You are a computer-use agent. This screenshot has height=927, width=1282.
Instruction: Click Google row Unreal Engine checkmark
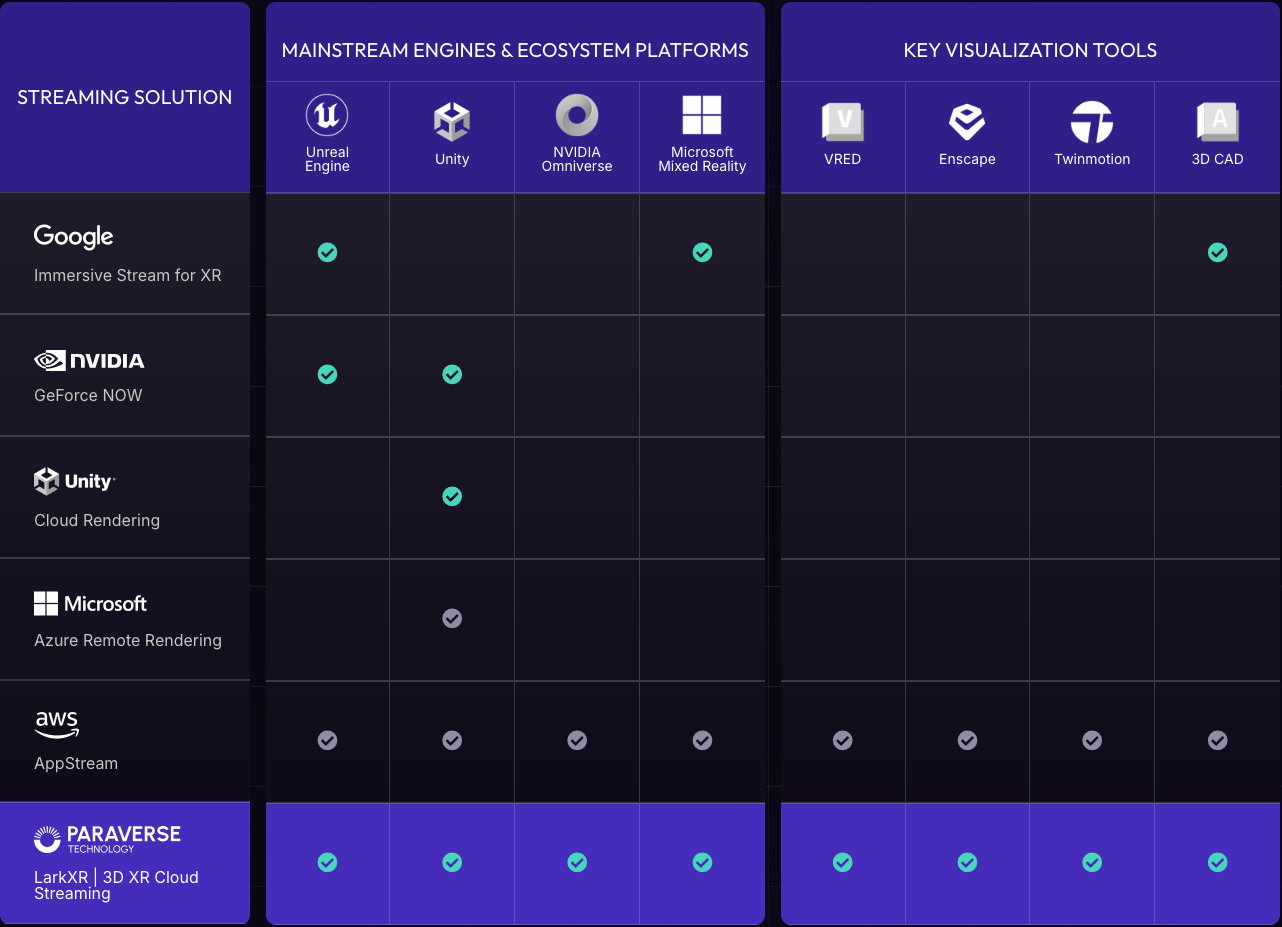(327, 252)
